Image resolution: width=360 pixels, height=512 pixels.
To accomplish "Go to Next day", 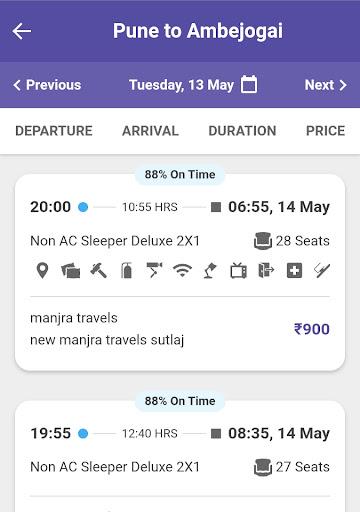I will pyautogui.click(x=326, y=85).
